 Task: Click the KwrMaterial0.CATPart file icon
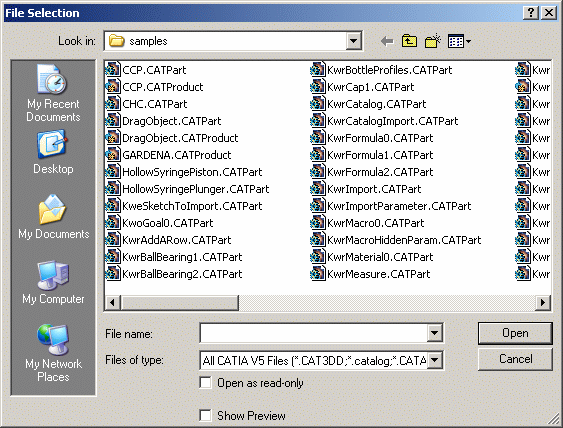[318, 257]
